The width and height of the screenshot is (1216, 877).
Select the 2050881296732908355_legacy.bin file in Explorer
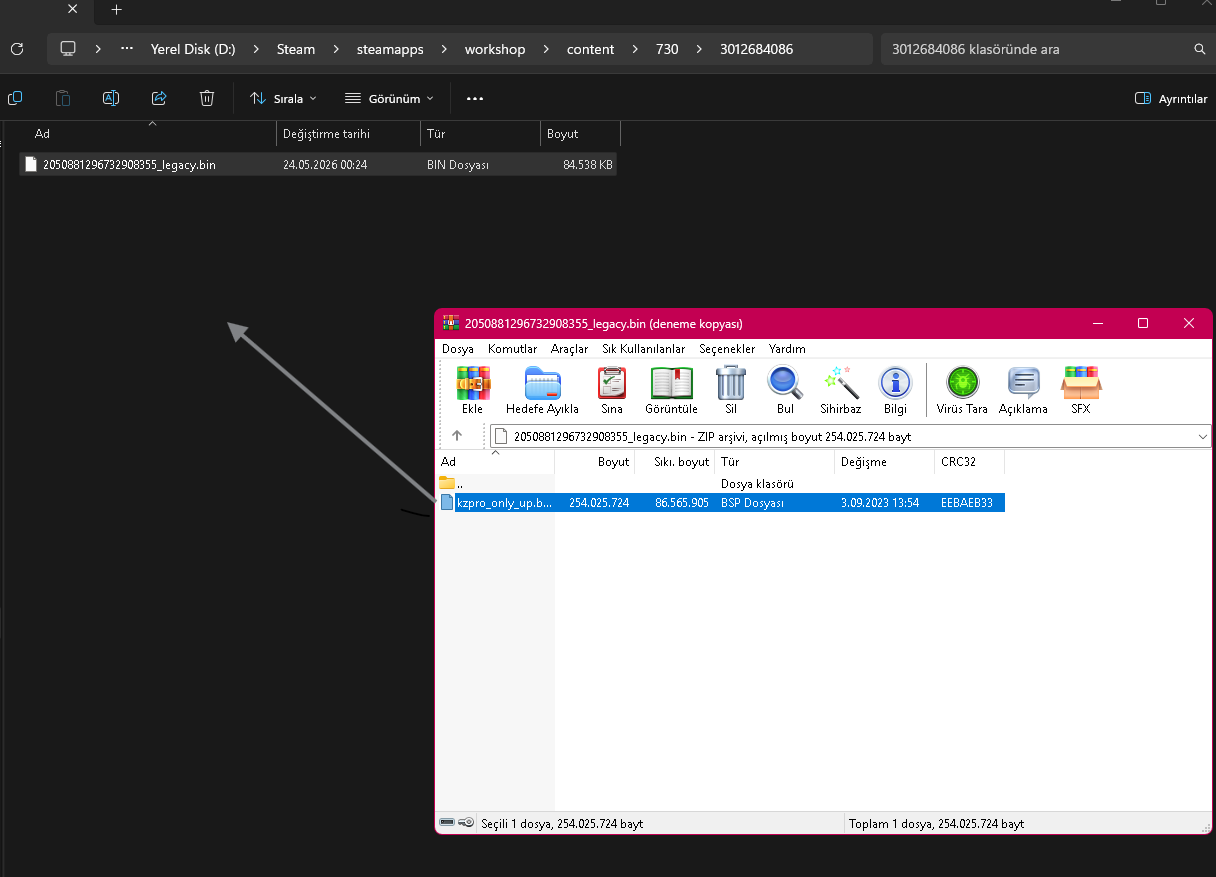318,165
